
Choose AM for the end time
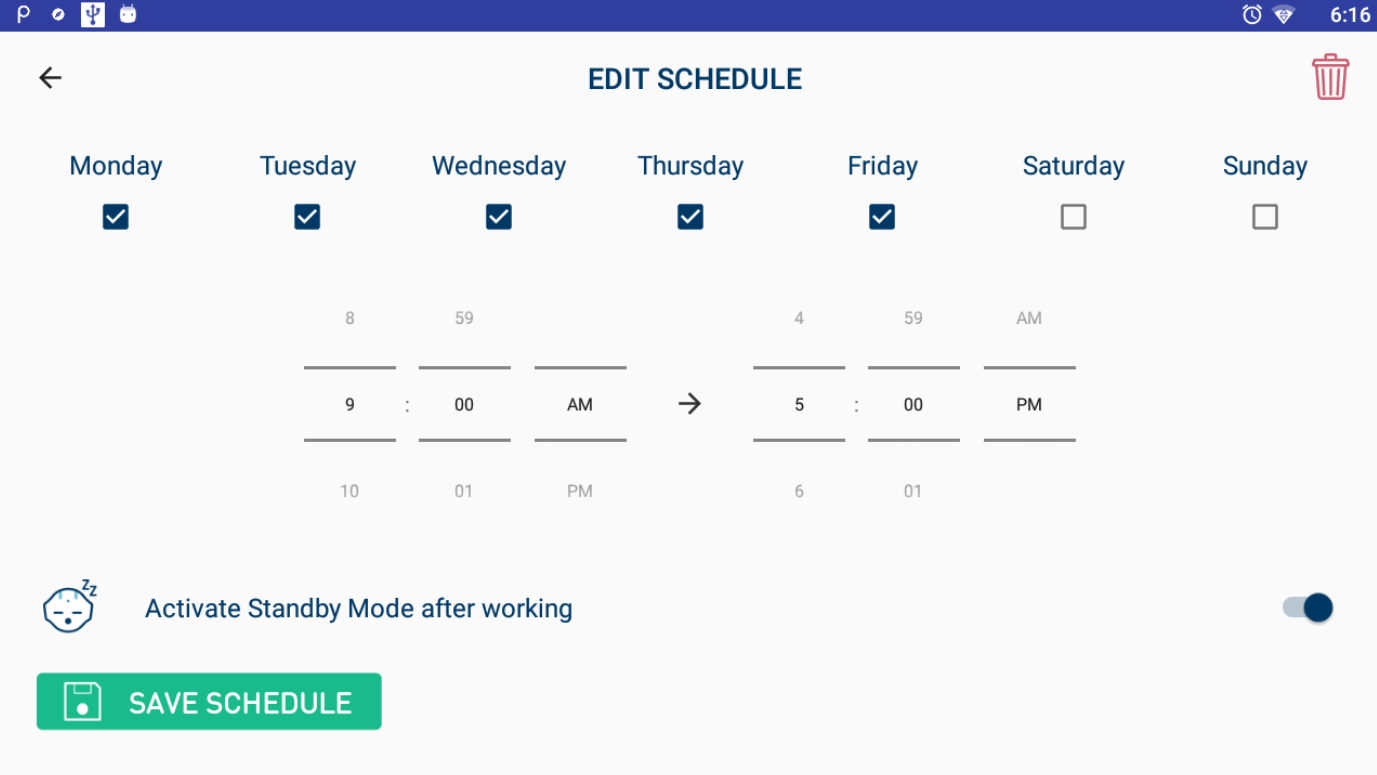click(1029, 318)
